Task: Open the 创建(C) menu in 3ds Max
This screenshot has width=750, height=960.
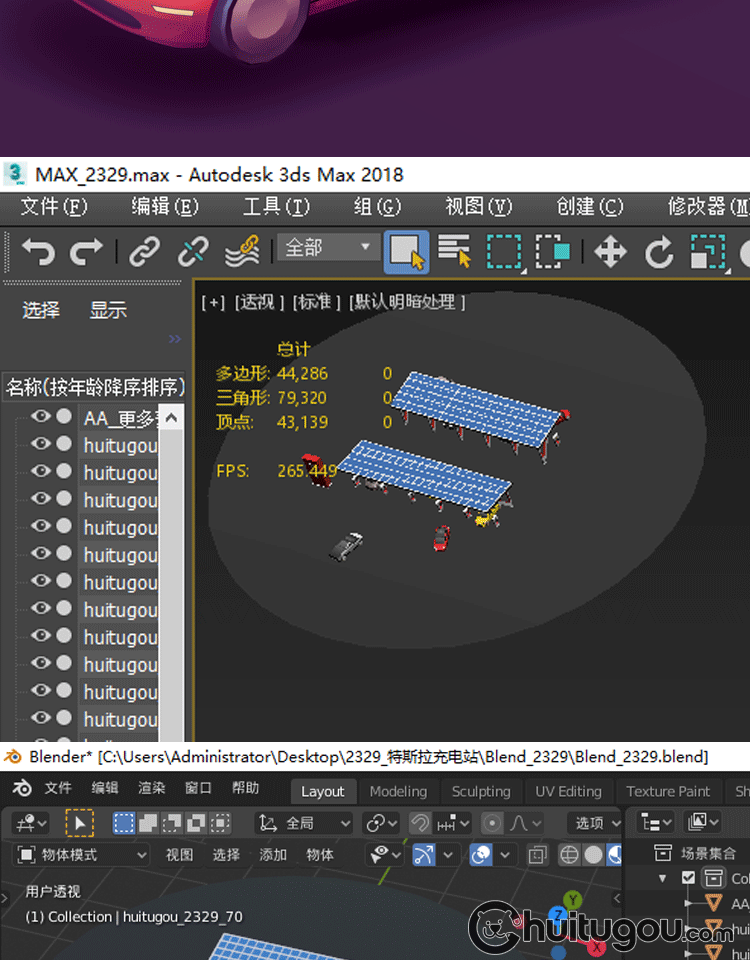Action: point(590,206)
